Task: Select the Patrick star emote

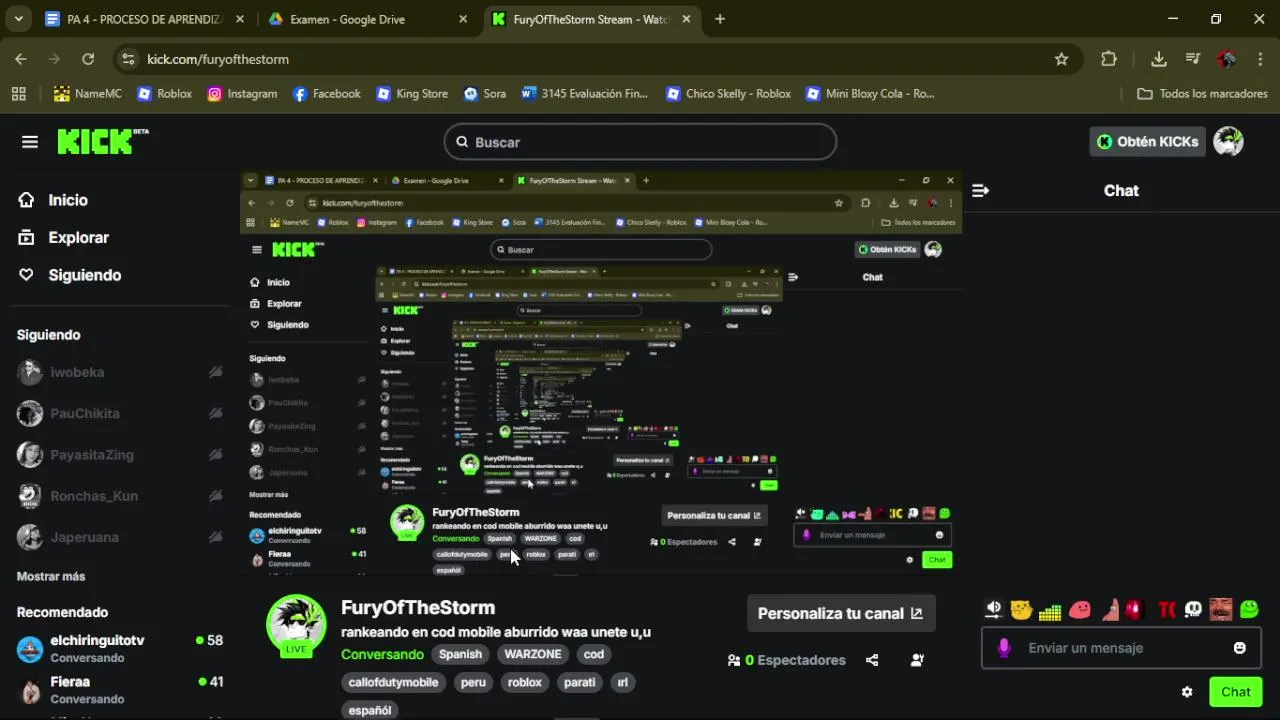Action: click(x=1109, y=609)
